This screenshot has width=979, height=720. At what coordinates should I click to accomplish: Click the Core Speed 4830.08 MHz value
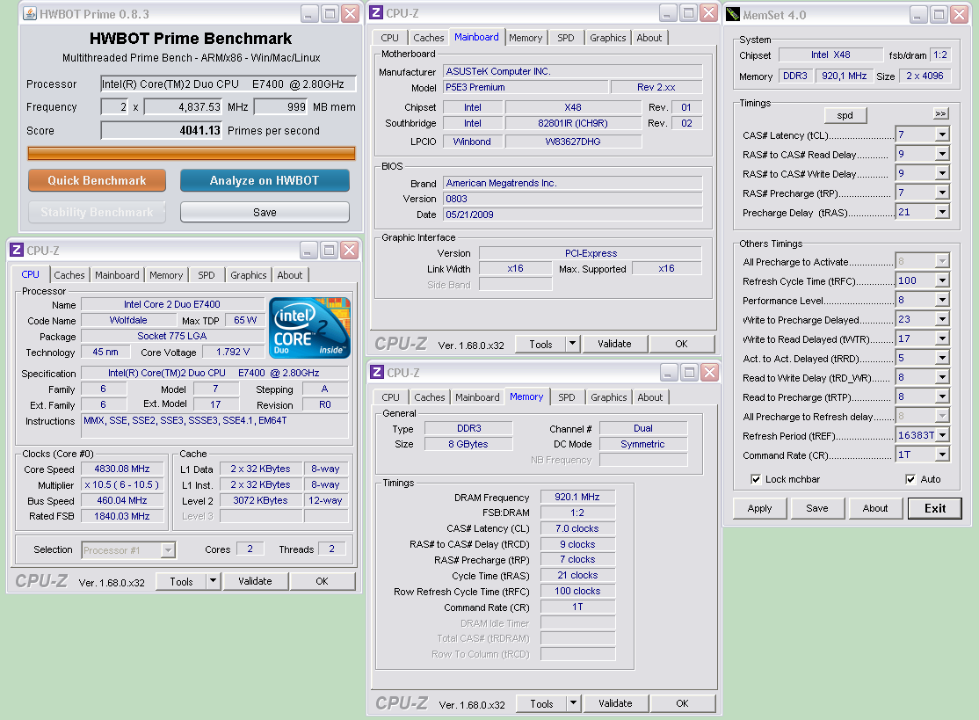[x=122, y=468]
